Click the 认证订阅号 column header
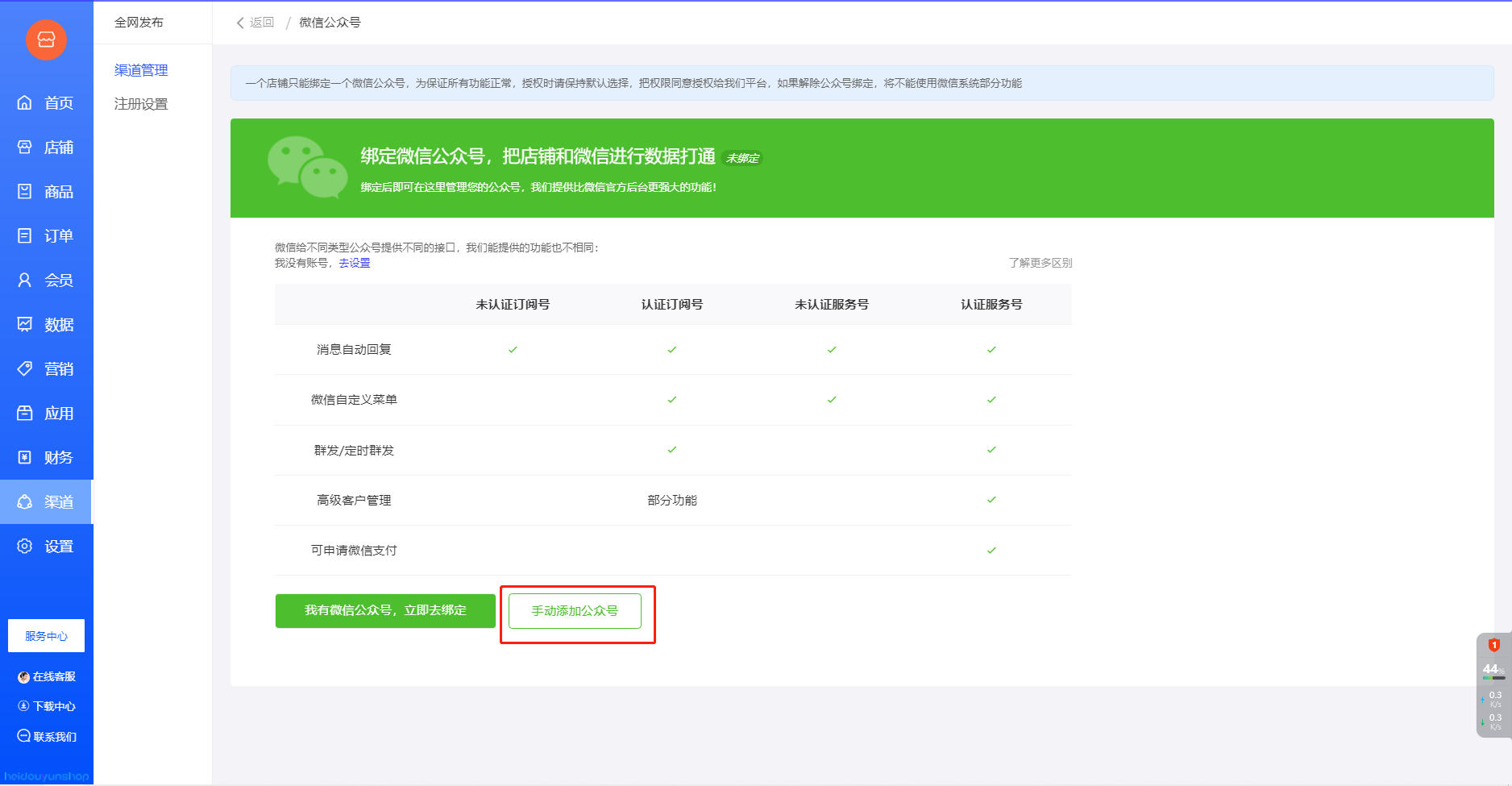The image size is (1512, 786). coord(672,305)
